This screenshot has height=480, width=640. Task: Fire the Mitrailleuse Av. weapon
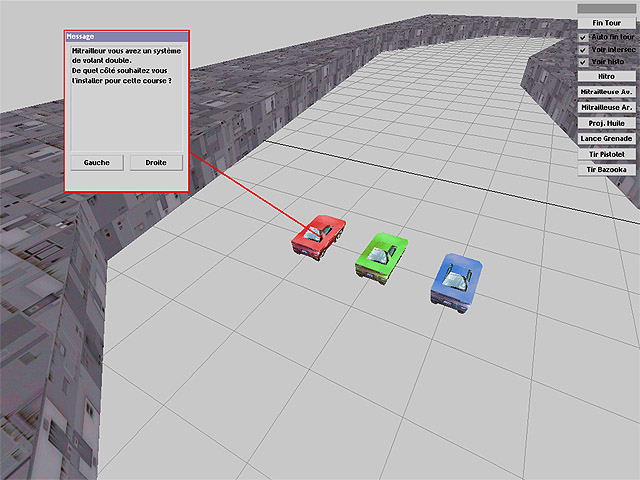point(606,91)
